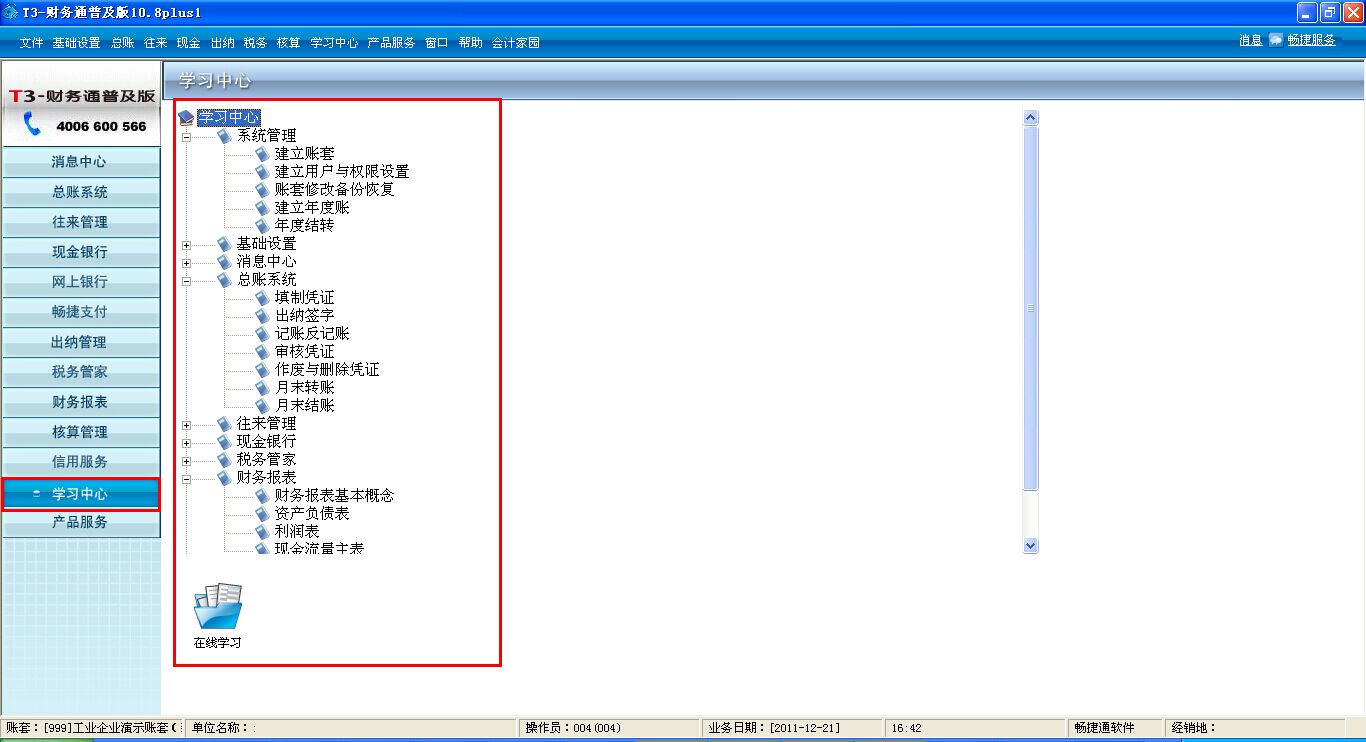Open the 消息 link at top right
This screenshot has height=742, width=1366.
1250,40
